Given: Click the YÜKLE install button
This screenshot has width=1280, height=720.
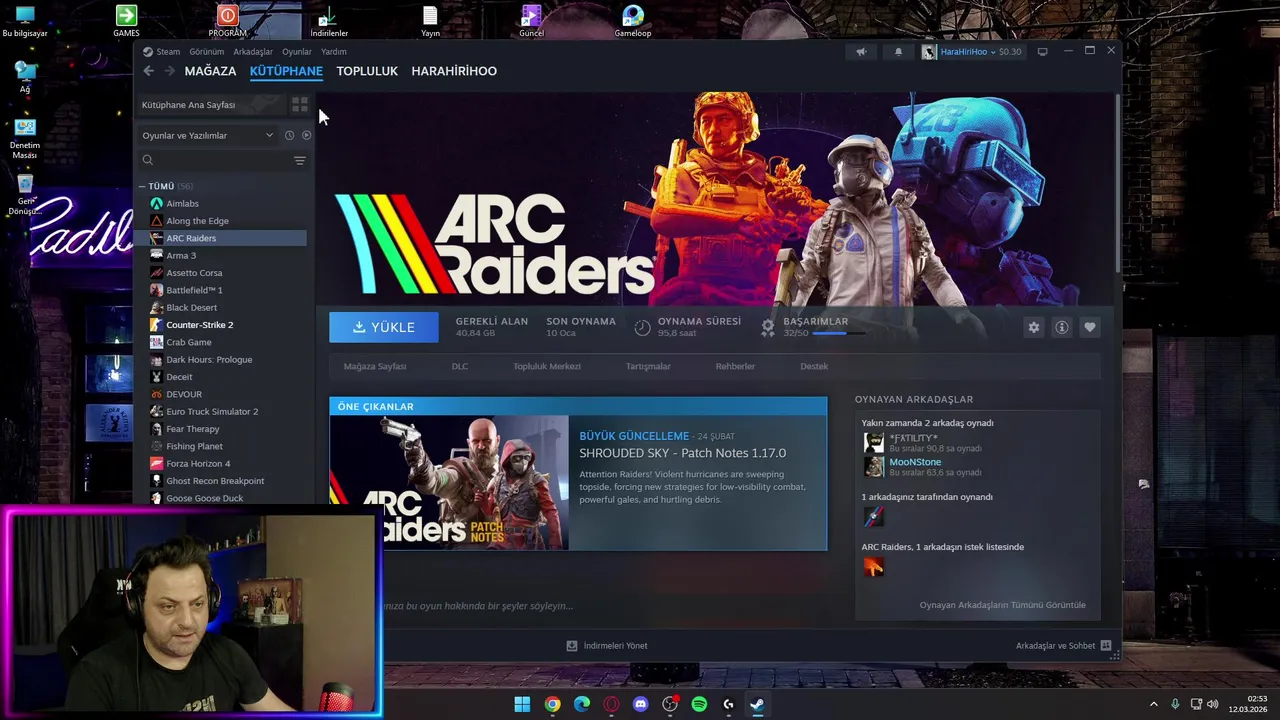Looking at the screenshot, I should [x=384, y=327].
